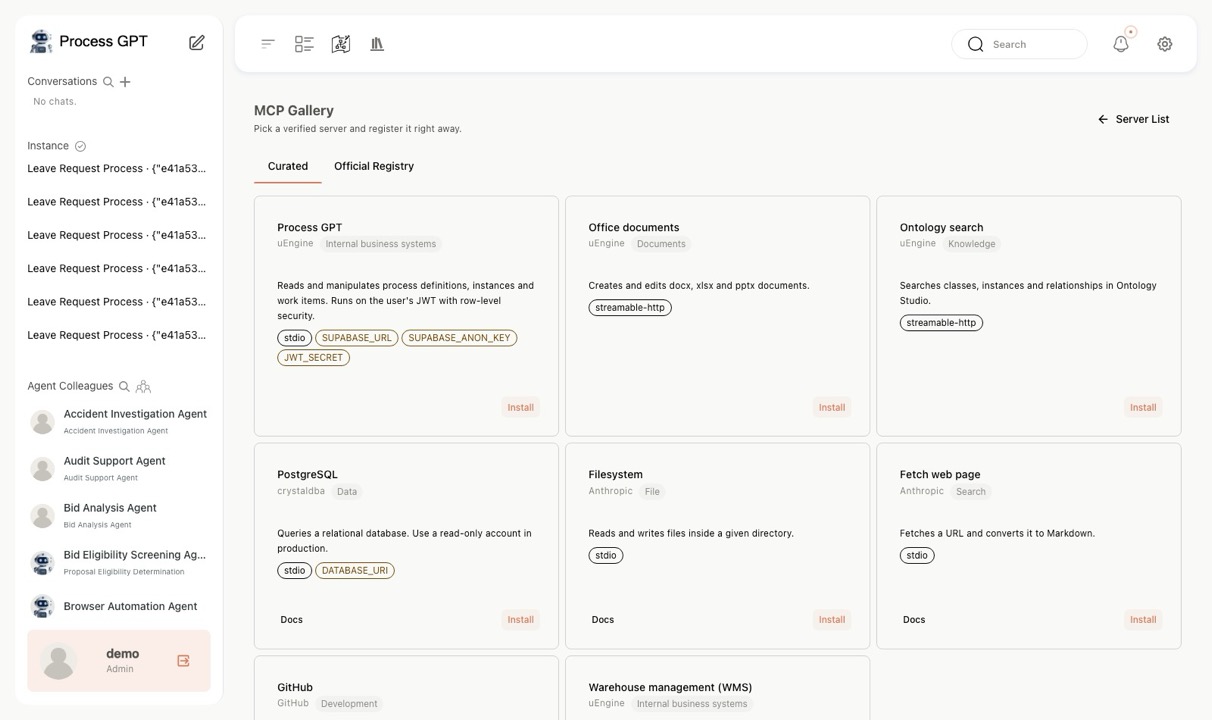Select Audit Support Agent colleague
Image resolution: width=1212 pixels, height=720 pixels.
pos(118,469)
